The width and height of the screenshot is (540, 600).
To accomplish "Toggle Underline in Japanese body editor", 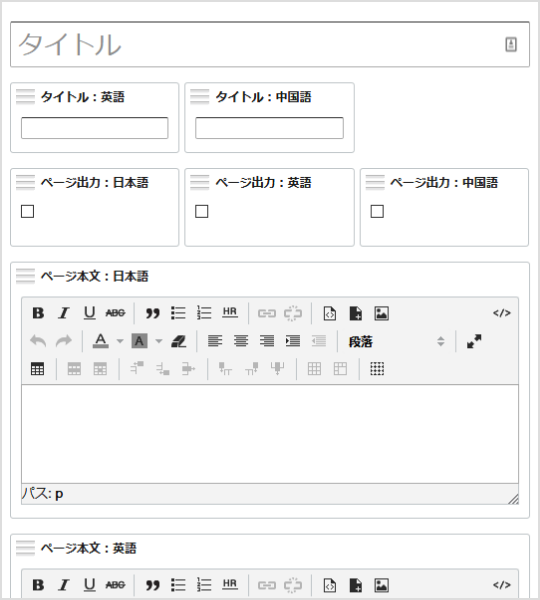I will (x=90, y=313).
